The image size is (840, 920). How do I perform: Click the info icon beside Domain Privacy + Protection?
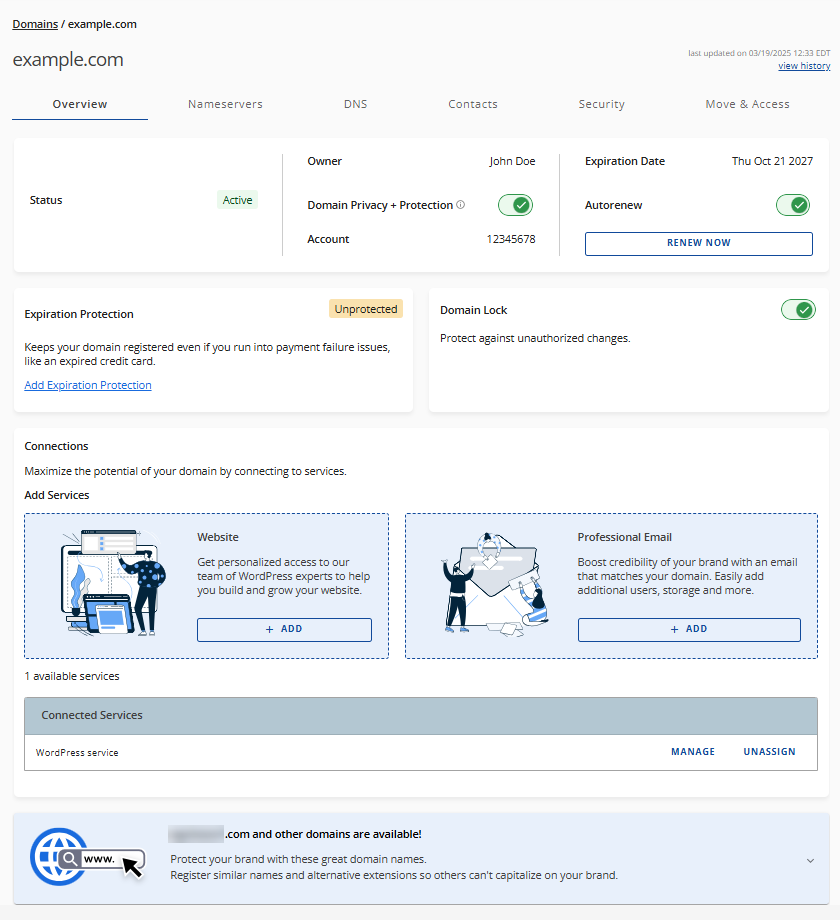coord(461,205)
